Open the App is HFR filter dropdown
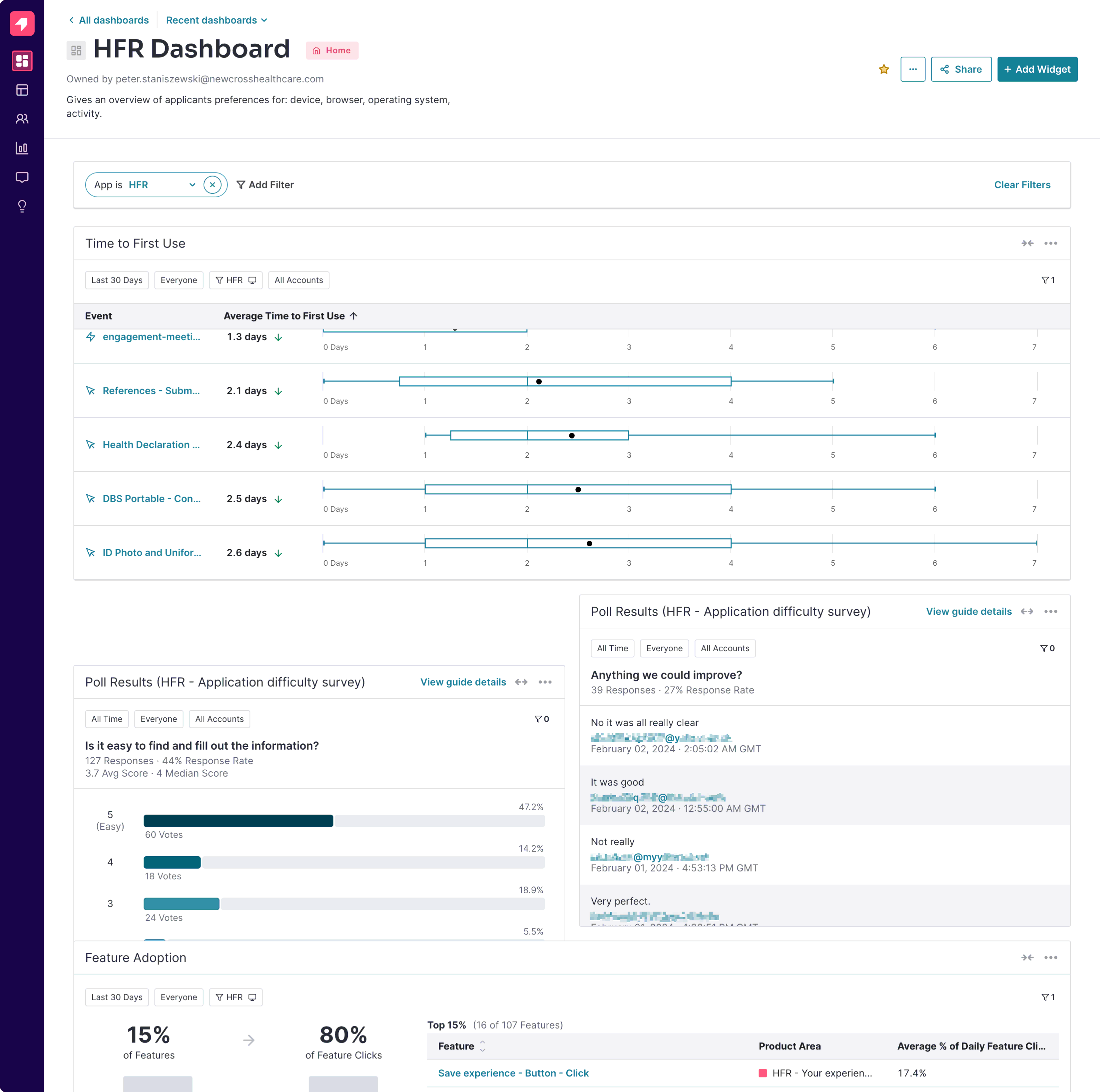The width and height of the screenshot is (1100, 1092). [192, 185]
